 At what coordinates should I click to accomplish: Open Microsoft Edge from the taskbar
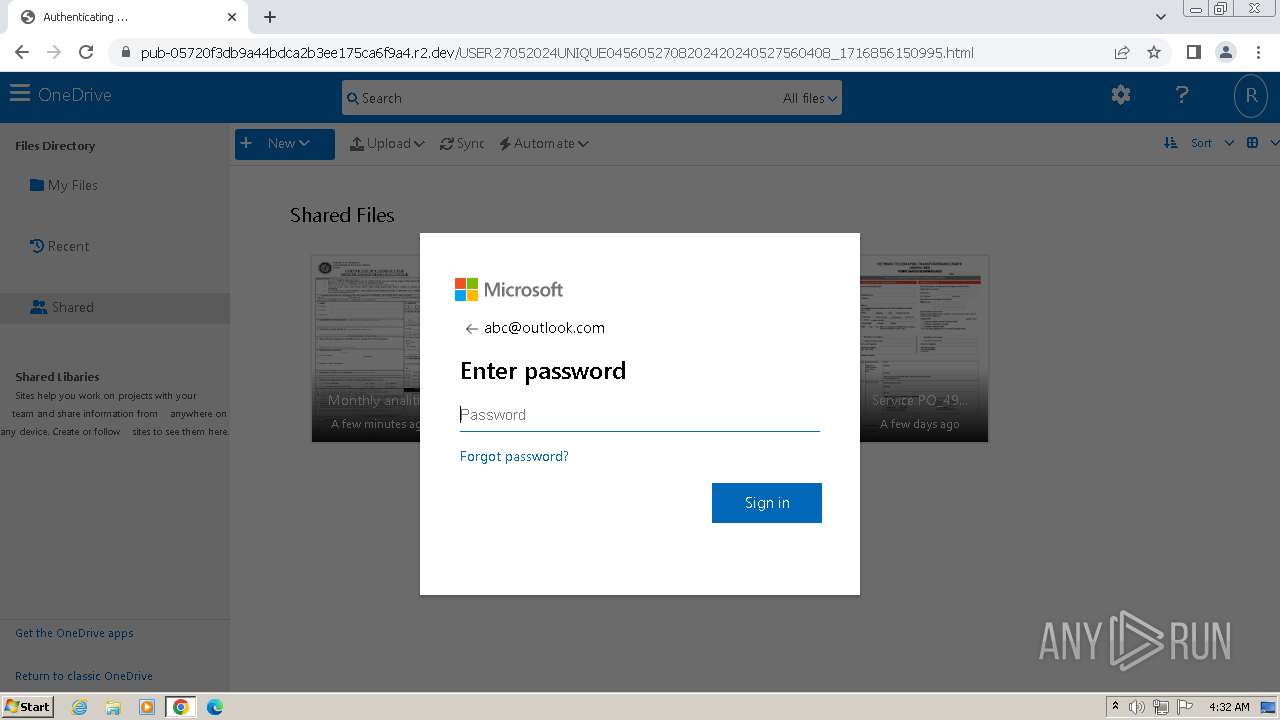pos(214,707)
